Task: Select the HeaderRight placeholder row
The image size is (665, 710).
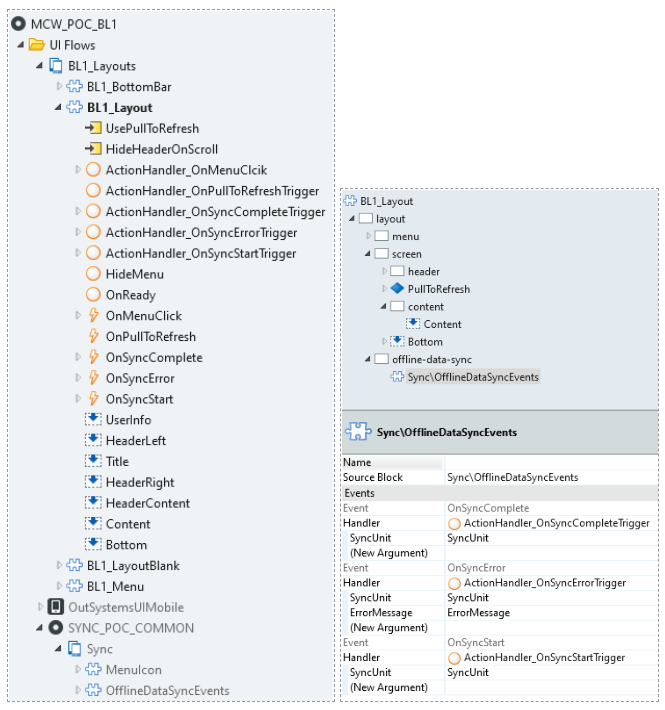Action: coord(140,482)
